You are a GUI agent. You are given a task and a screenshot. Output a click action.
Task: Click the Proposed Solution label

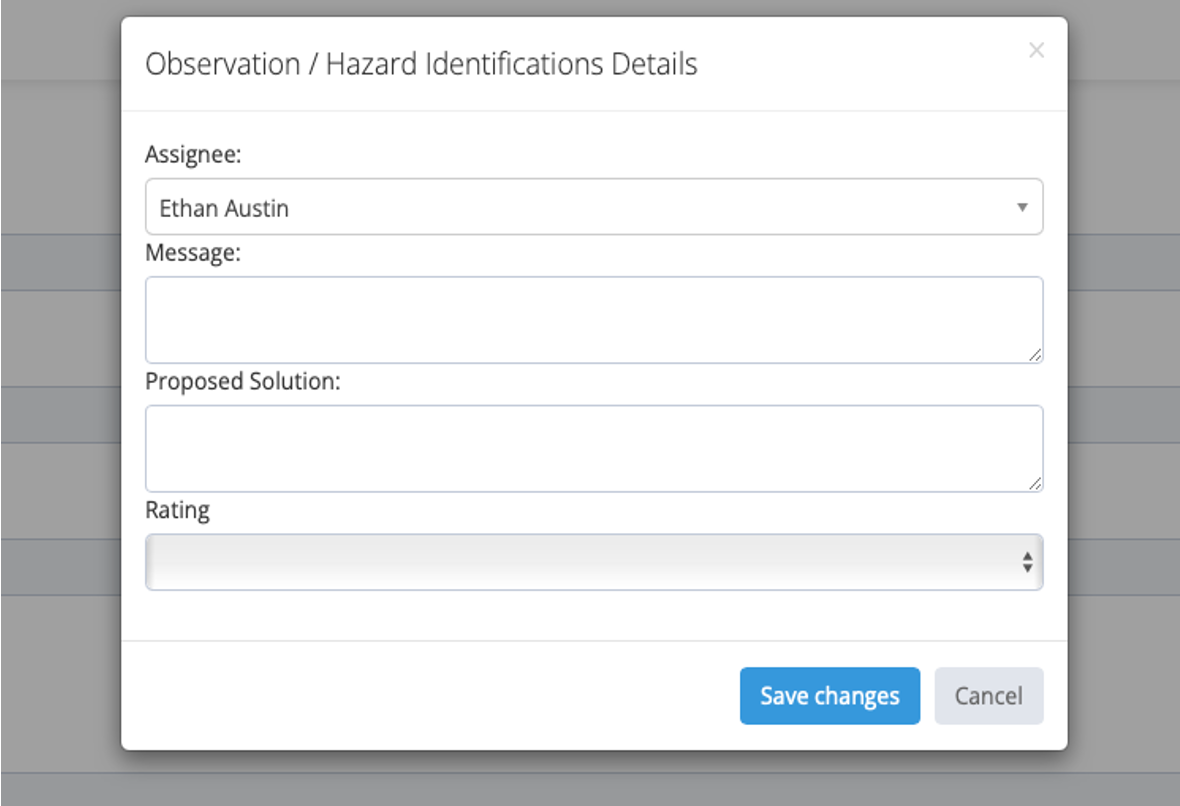tap(243, 382)
